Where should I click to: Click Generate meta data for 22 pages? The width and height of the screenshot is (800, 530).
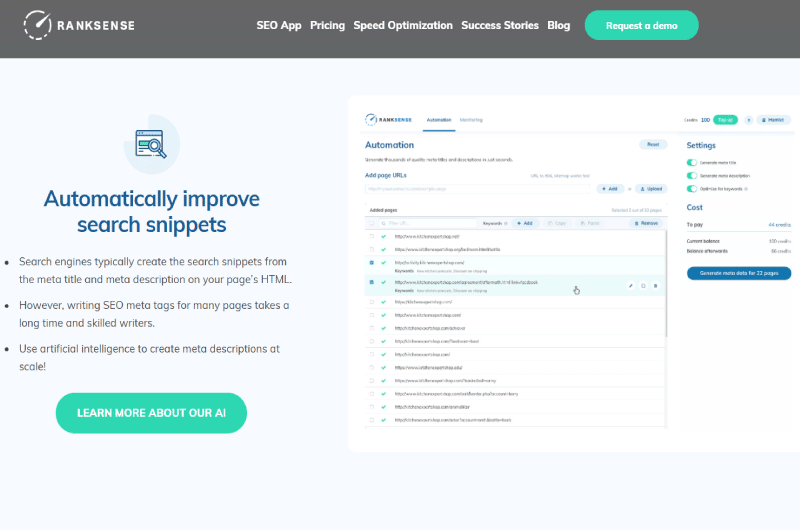tap(739, 273)
